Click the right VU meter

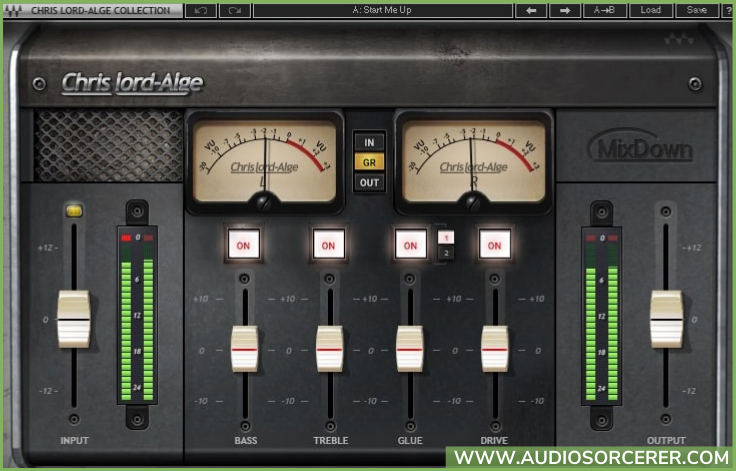pyautogui.click(x=474, y=162)
